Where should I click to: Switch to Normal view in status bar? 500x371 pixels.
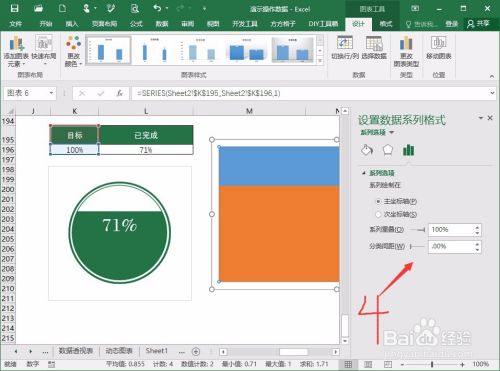tap(348, 364)
